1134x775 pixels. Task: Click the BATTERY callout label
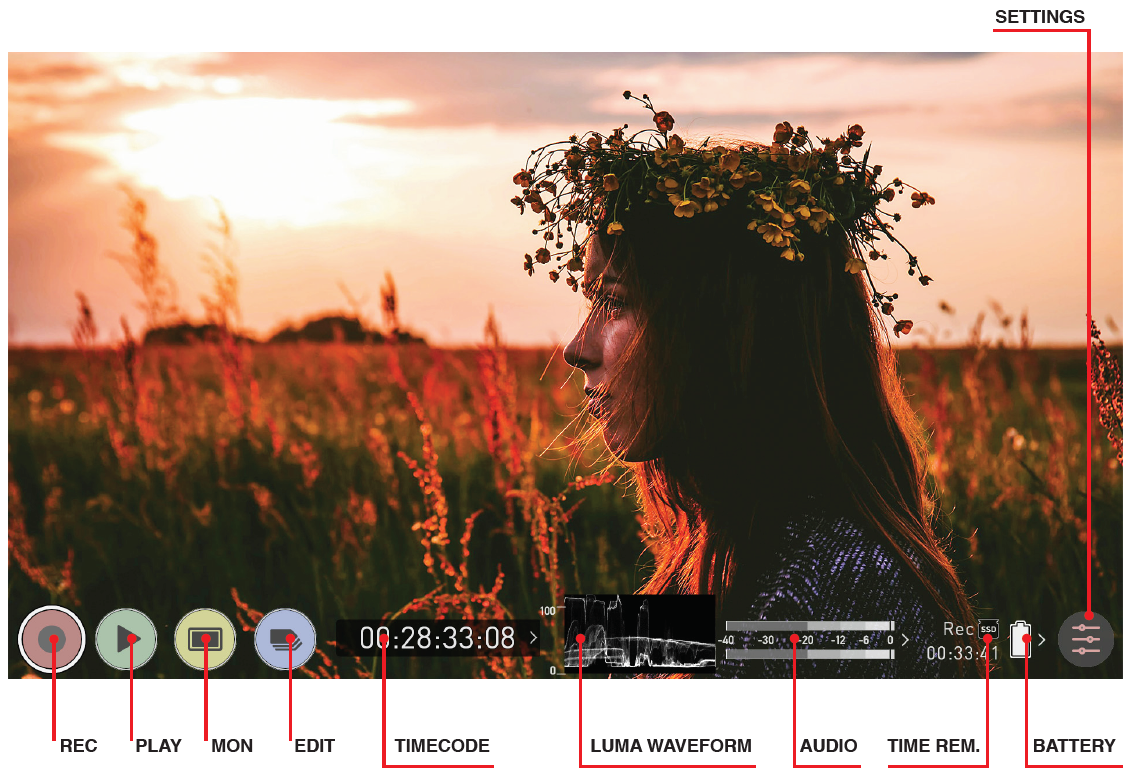pos(1073,746)
